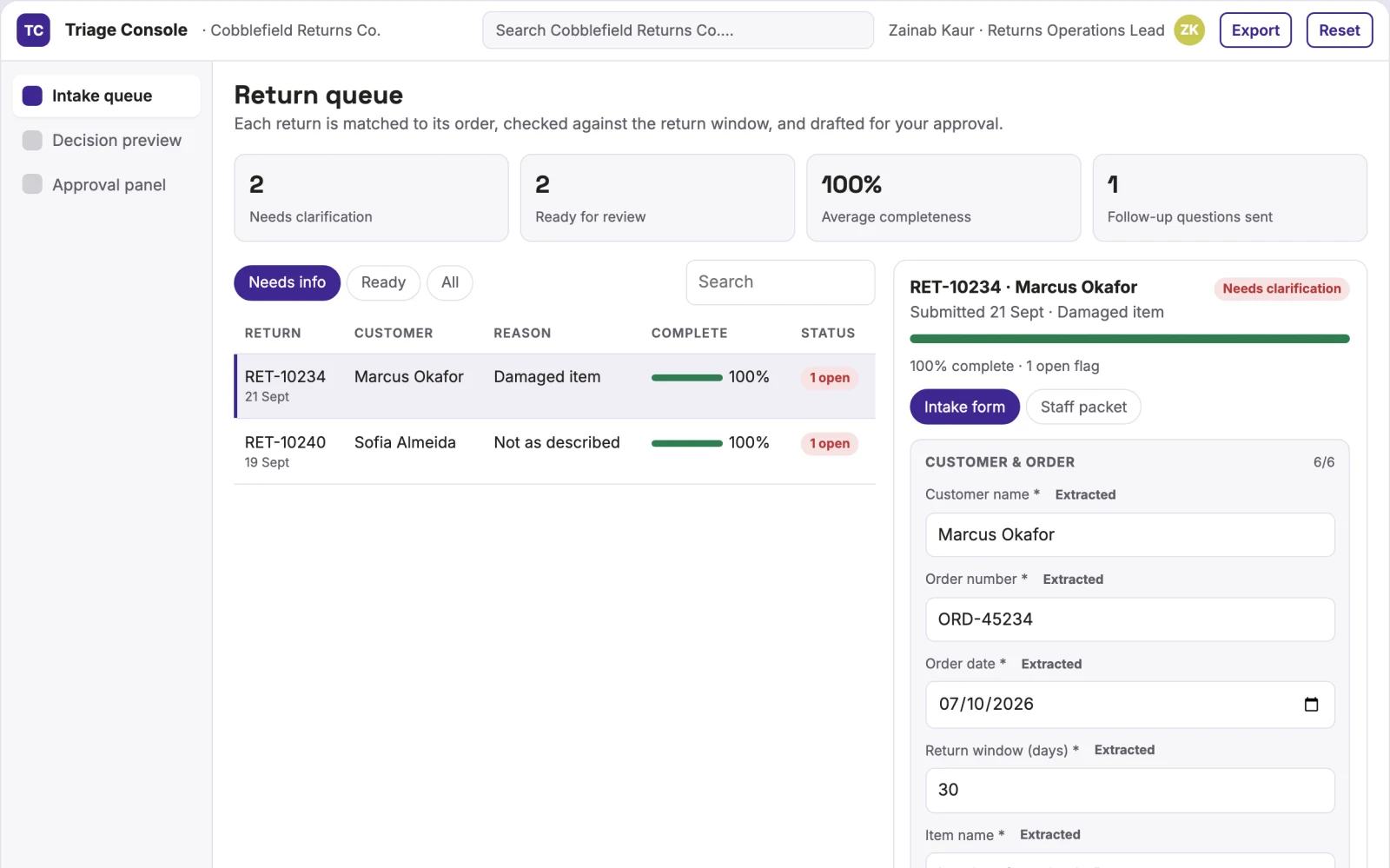1390x868 pixels.
Task: Click the RET-10240 completeness progress bar
Action: click(x=686, y=443)
